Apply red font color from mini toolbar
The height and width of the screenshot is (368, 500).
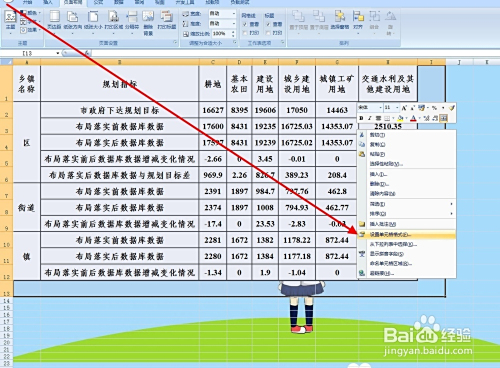413,118
